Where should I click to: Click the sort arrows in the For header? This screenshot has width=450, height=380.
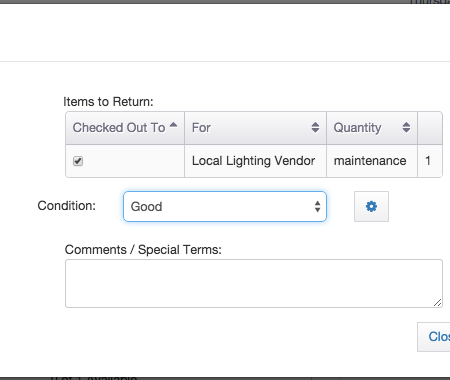coord(315,127)
